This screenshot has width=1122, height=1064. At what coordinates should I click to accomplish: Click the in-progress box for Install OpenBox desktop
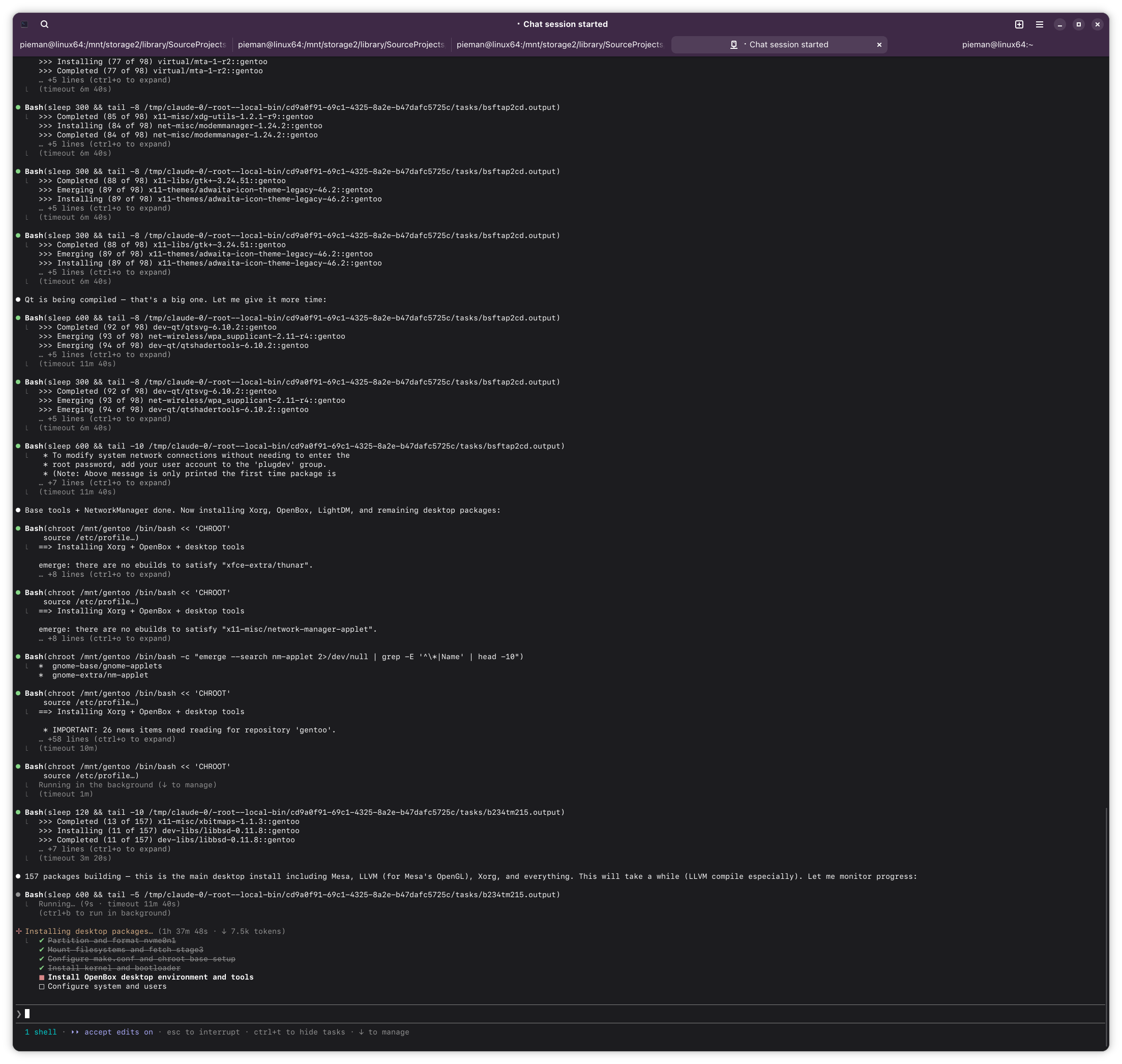tap(41, 977)
